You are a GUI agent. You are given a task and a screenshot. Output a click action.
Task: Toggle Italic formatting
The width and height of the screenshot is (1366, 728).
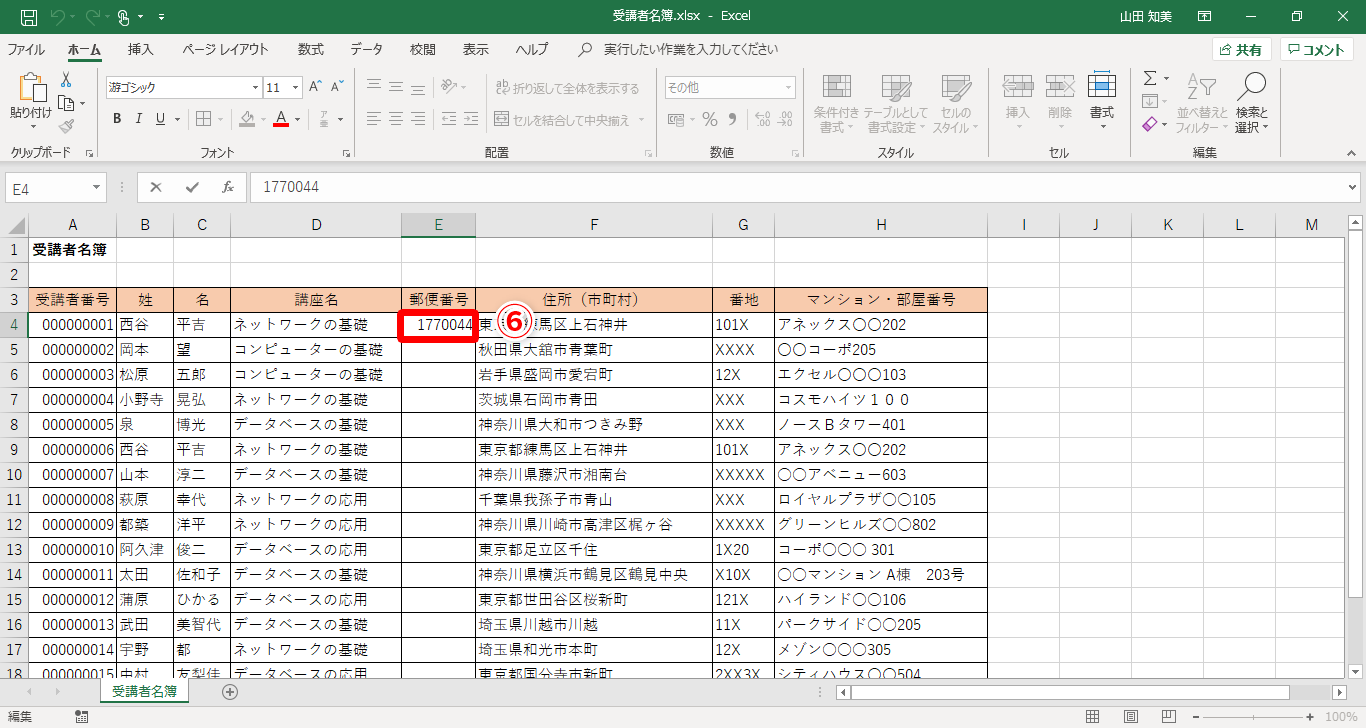(139, 119)
